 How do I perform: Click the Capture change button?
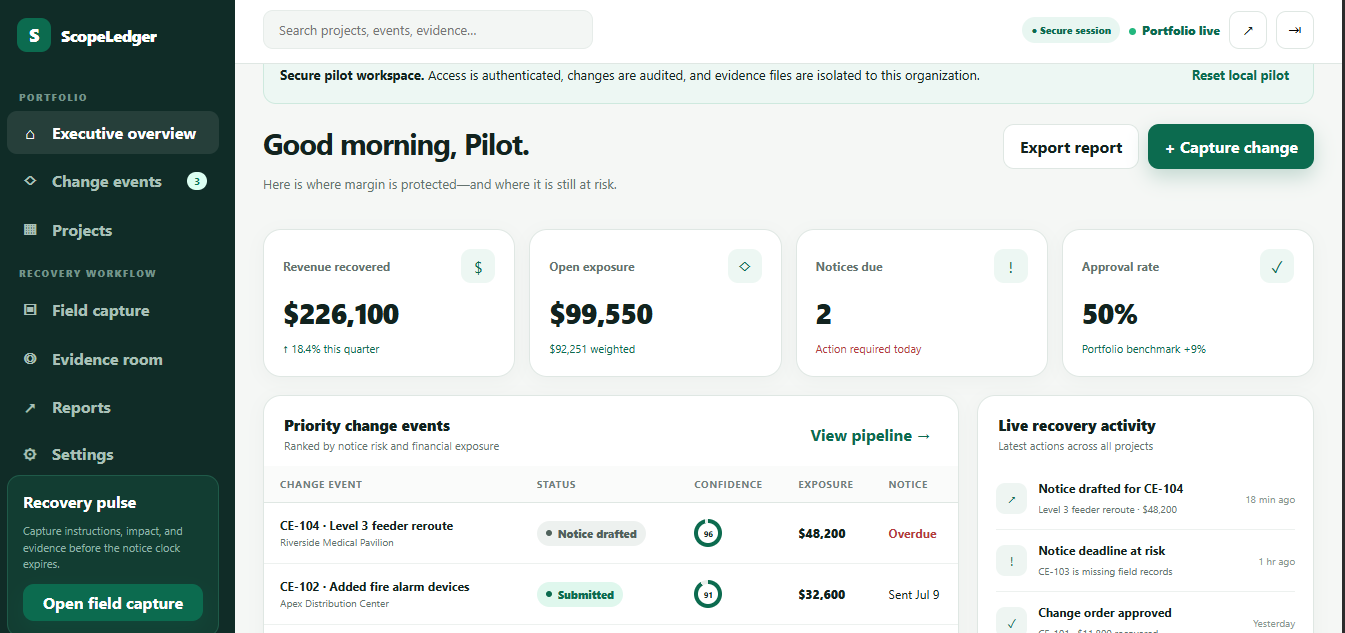[1231, 147]
